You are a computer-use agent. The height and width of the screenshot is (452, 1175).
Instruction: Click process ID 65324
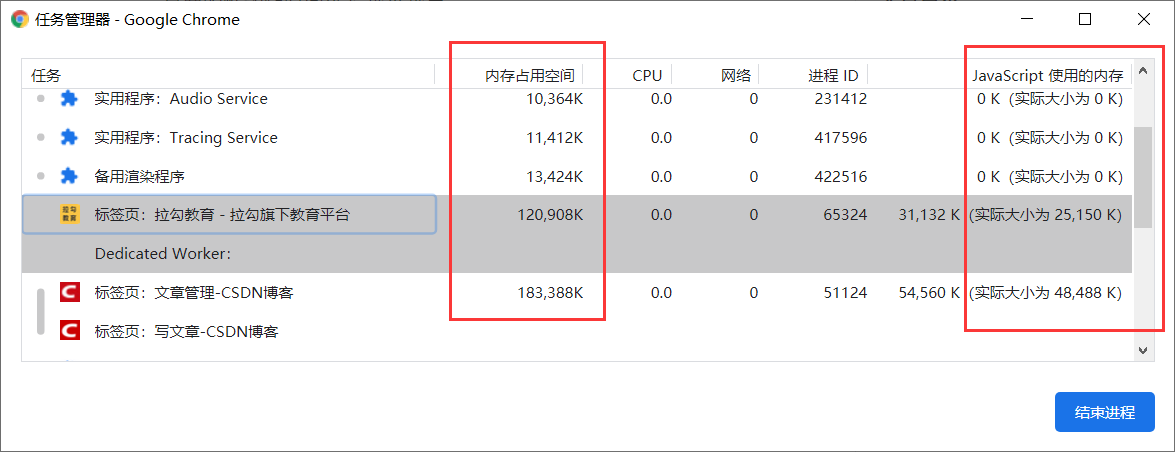(845, 215)
